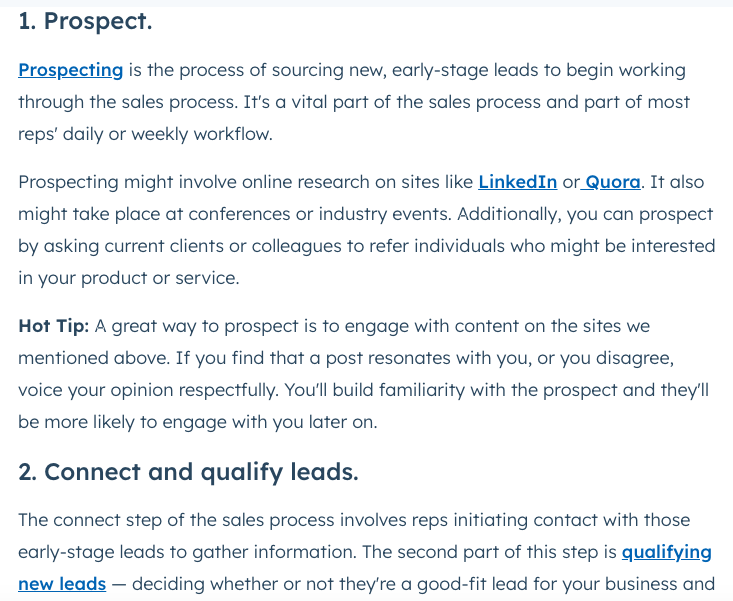
Task: Open the "qualifying new leads" link
Action: [x=666, y=552]
